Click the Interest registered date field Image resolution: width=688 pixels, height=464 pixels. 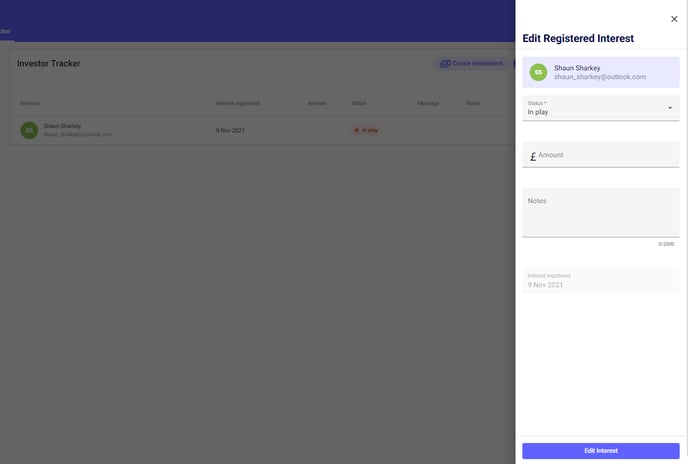(600, 281)
